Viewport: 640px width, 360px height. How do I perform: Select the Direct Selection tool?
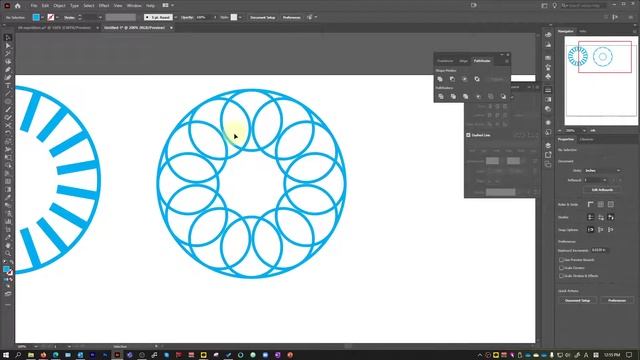tap(8, 46)
